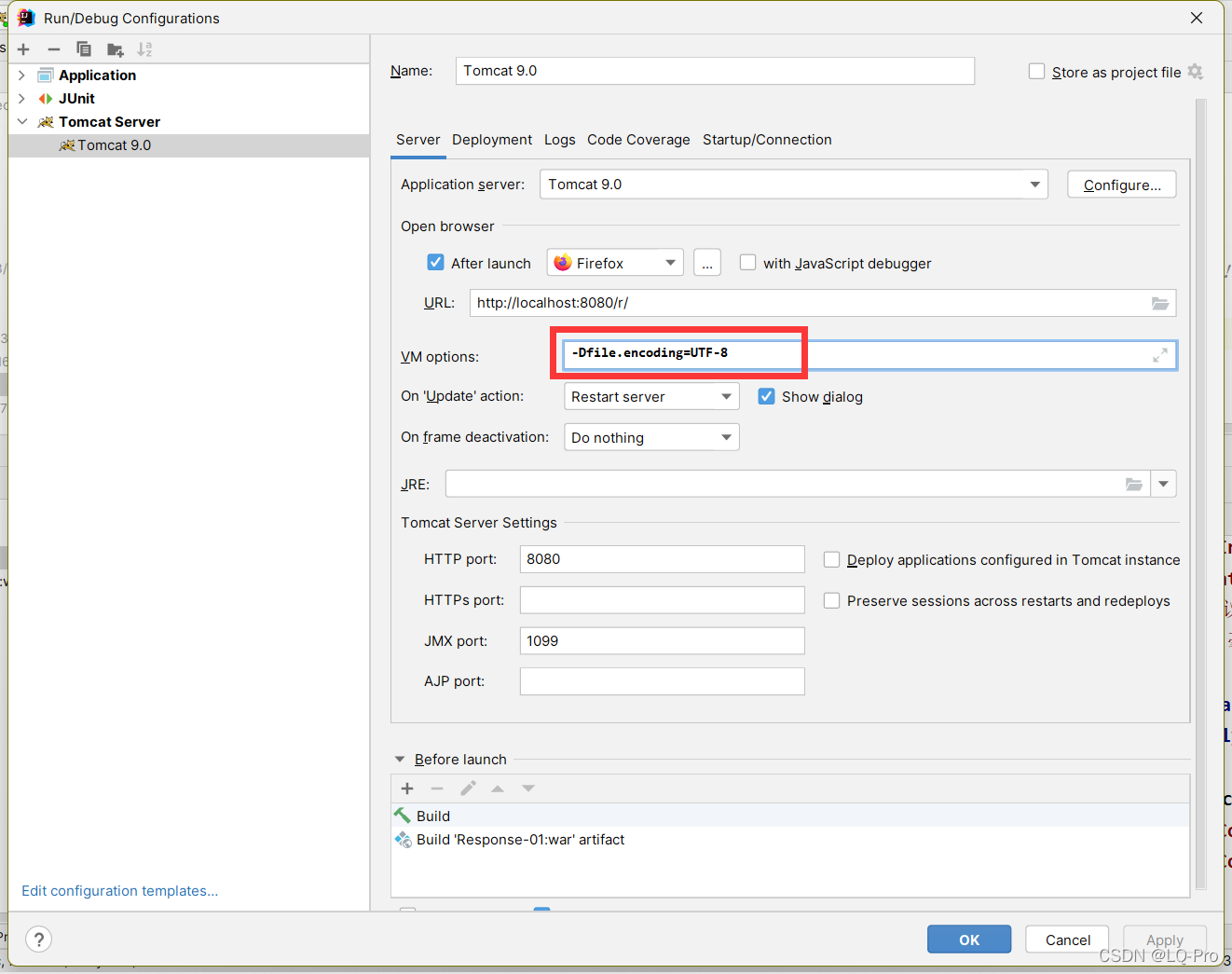Open the Firefox browser dropdown

[615, 263]
